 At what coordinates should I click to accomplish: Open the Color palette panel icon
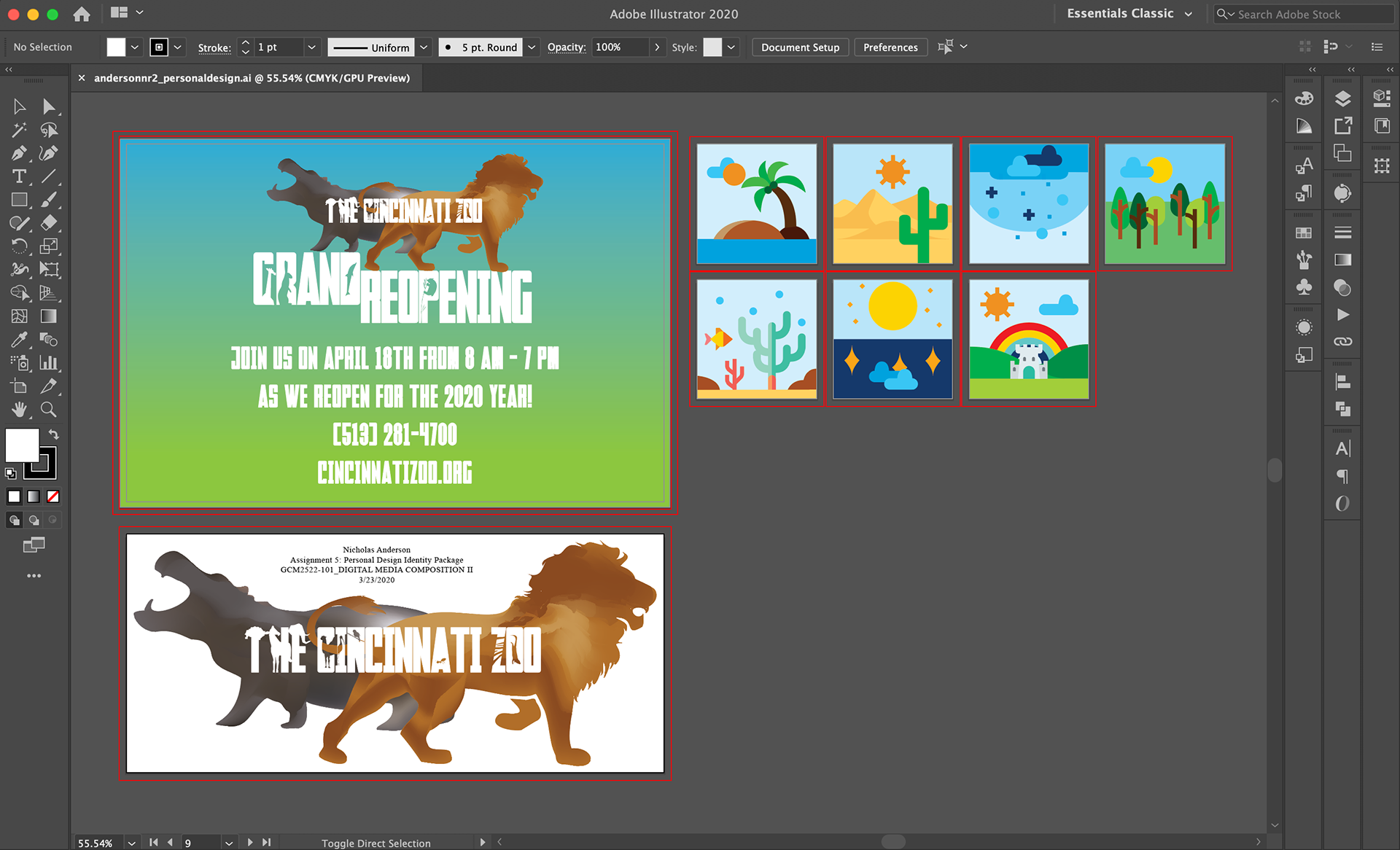(1304, 98)
